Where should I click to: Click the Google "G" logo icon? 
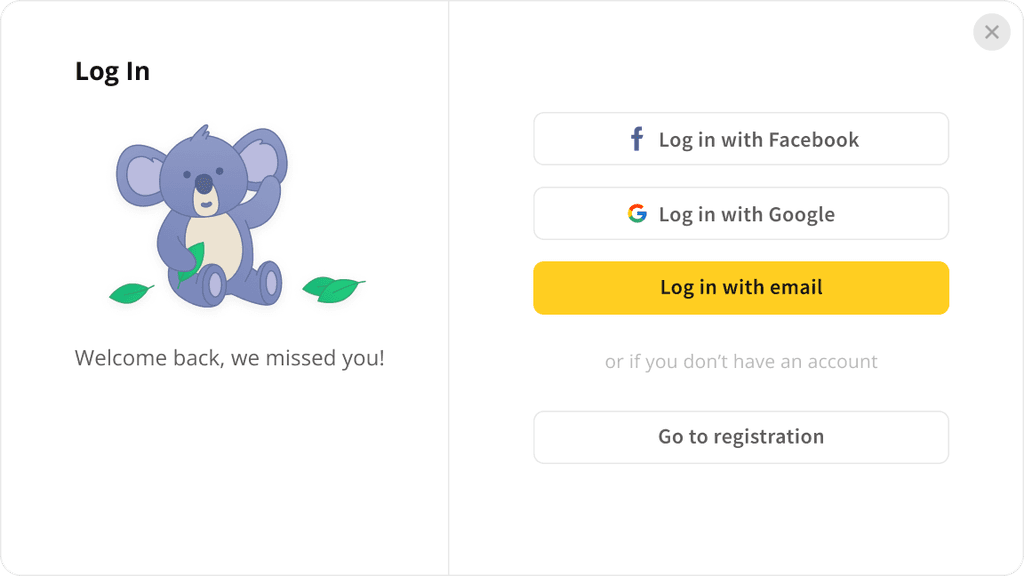tap(637, 214)
